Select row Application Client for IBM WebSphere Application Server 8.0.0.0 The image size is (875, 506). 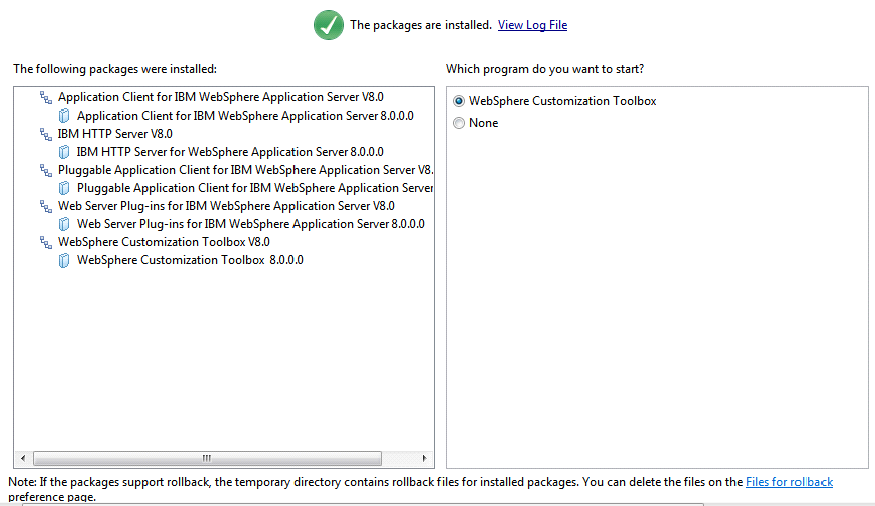pyautogui.click(x=246, y=116)
